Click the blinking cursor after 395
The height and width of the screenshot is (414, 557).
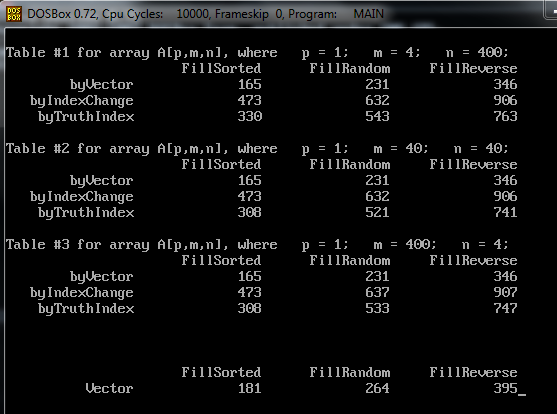[x=522, y=394]
